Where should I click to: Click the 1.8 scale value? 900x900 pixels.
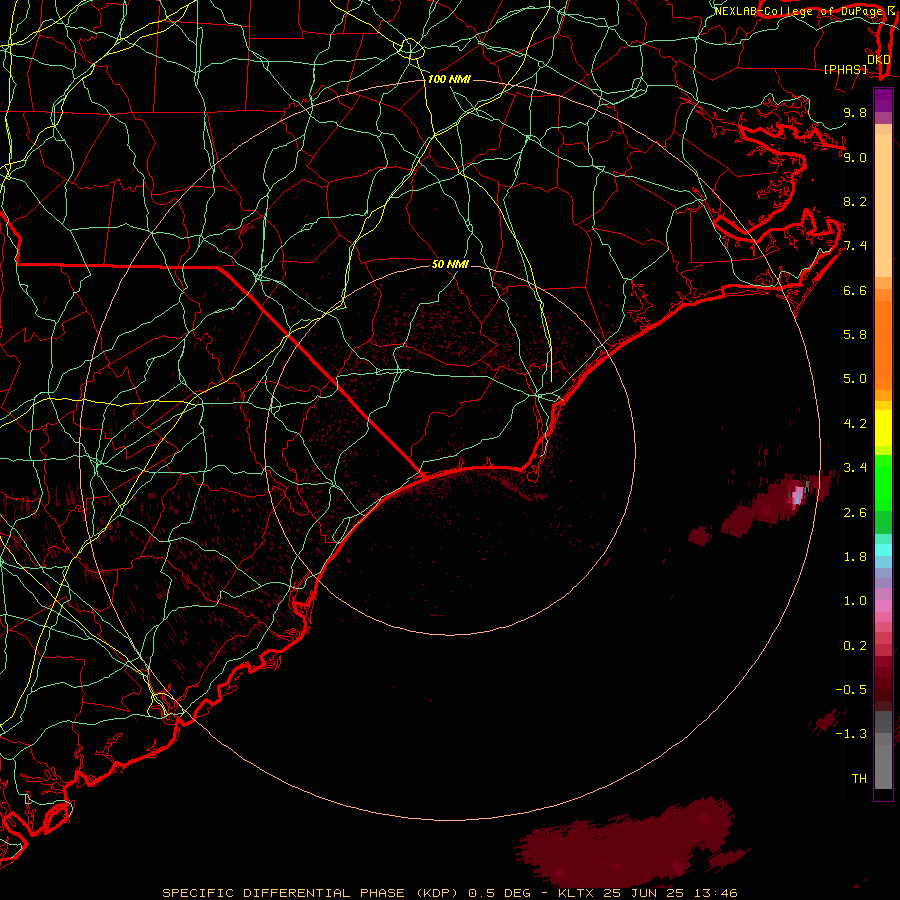pos(855,557)
